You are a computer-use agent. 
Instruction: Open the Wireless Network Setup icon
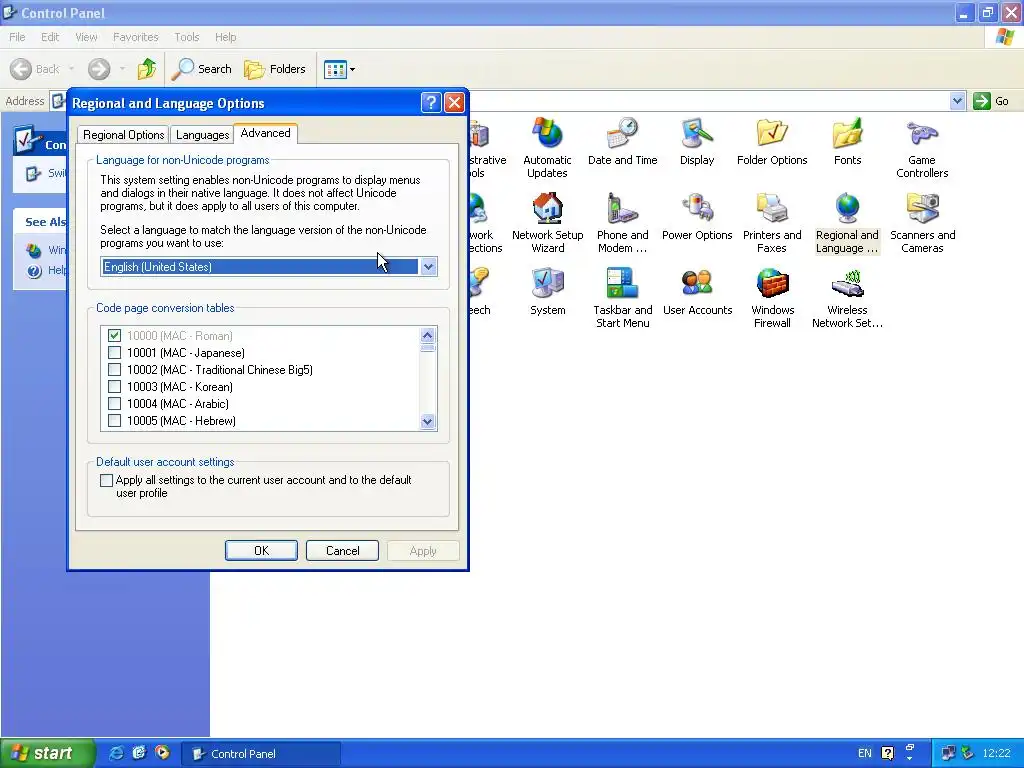(847, 297)
